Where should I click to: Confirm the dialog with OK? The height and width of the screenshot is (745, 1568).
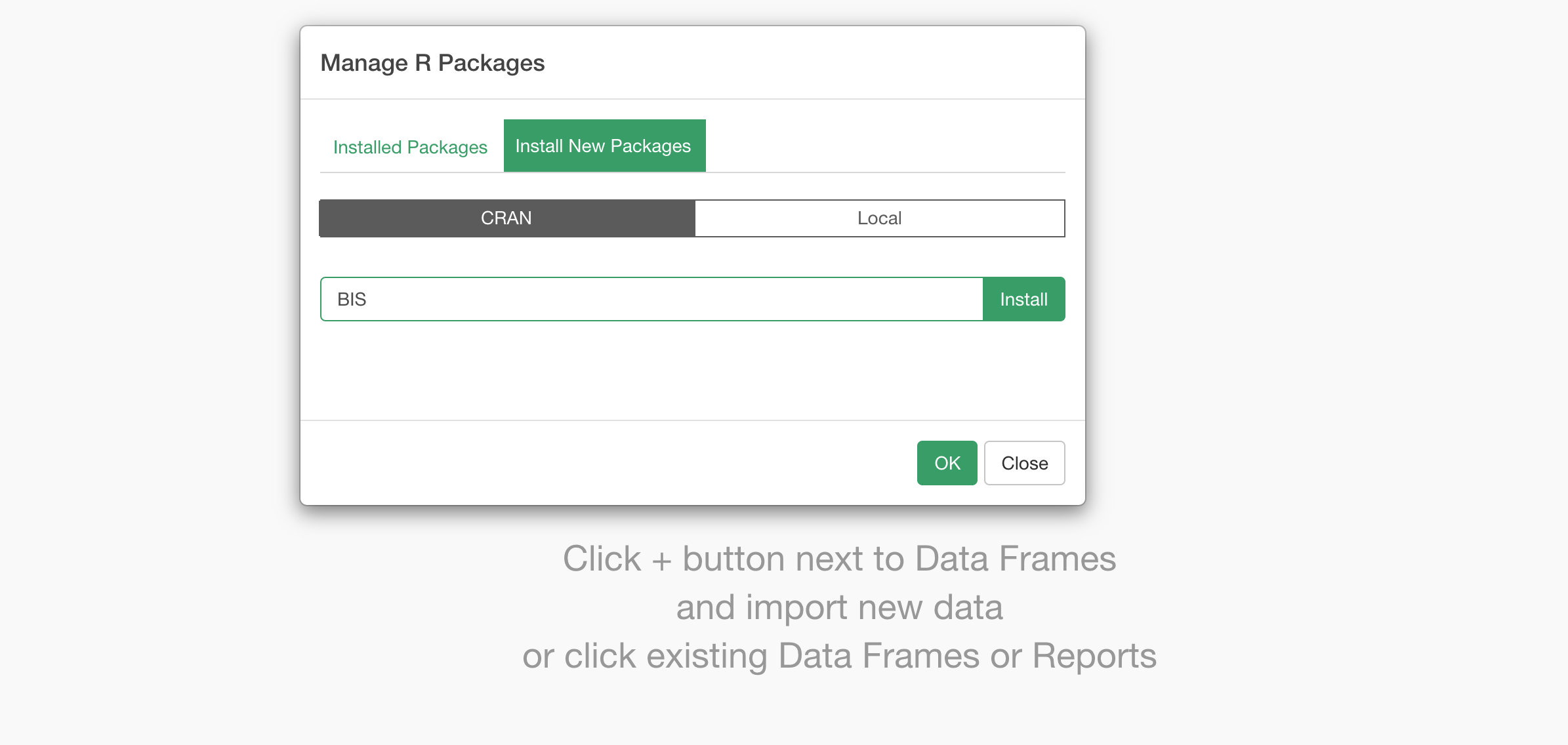click(x=947, y=463)
